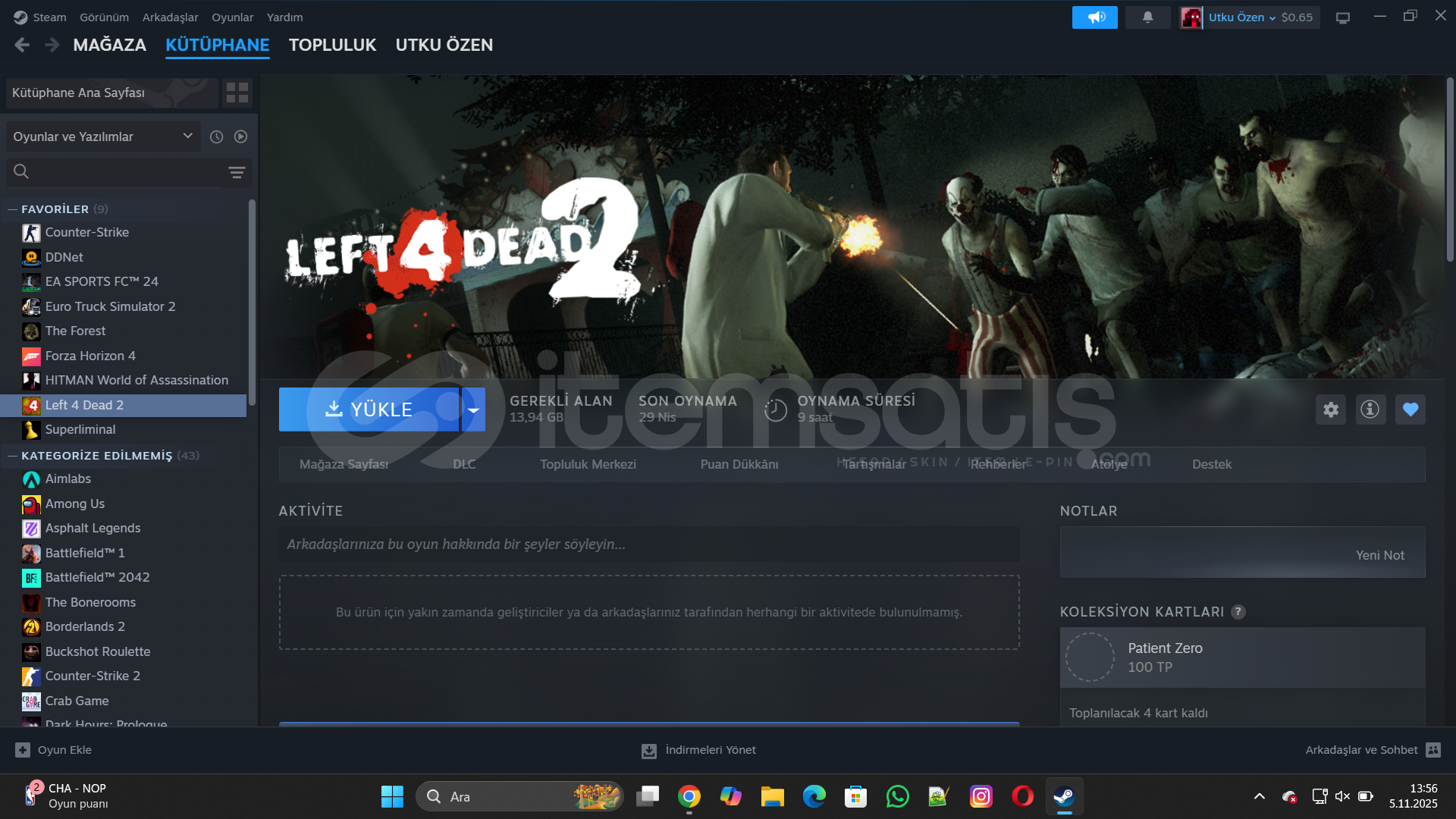Open advanced filters icon in search bar
The width and height of the screenshot is (1456, 819).
point(237,172)
